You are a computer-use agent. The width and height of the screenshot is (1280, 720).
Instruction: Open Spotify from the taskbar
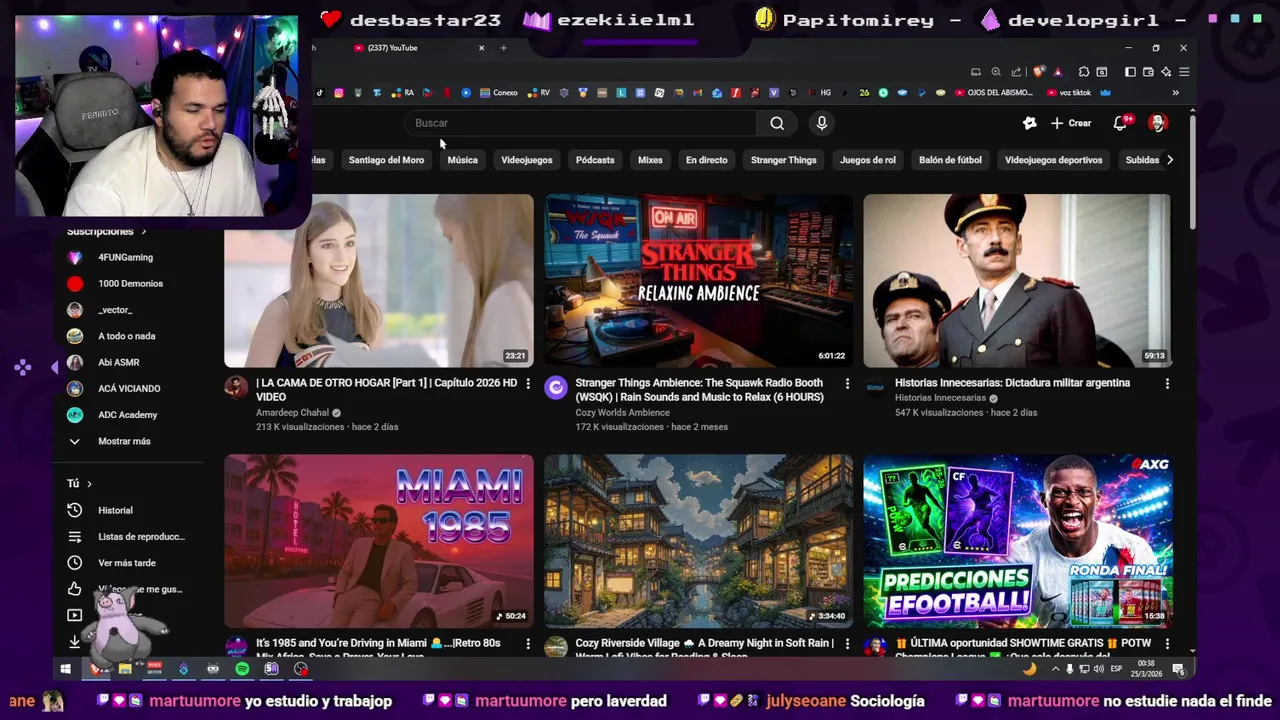coord(242,669)
